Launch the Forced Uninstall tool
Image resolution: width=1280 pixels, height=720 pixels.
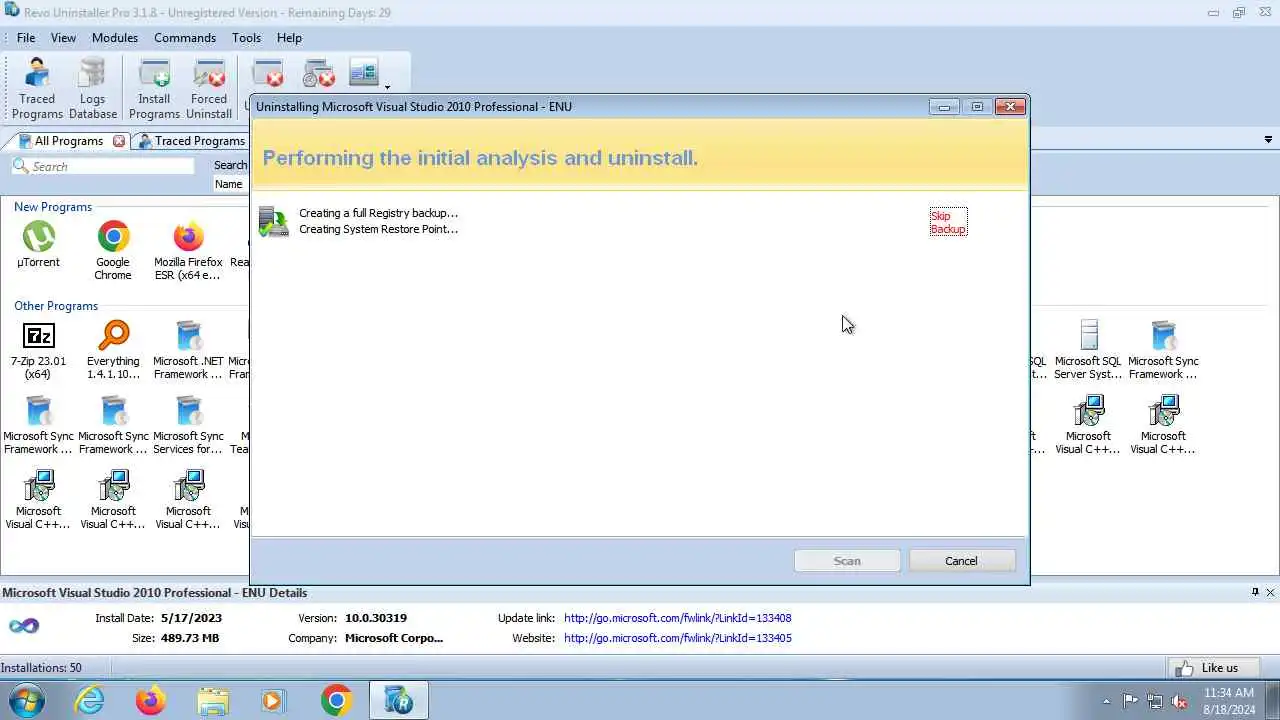[x=209, y=89]
